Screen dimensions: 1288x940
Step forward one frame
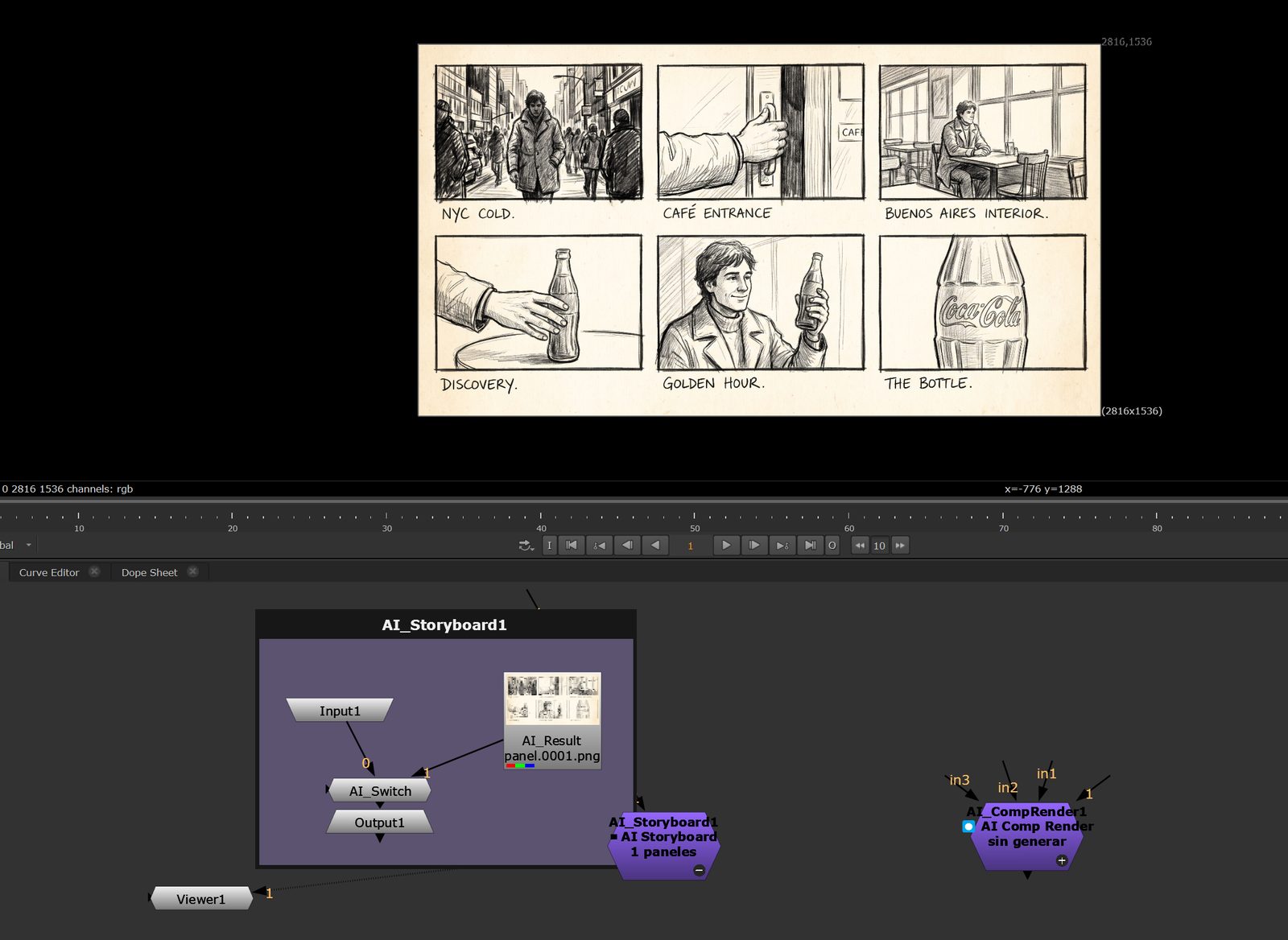[754, 546]
